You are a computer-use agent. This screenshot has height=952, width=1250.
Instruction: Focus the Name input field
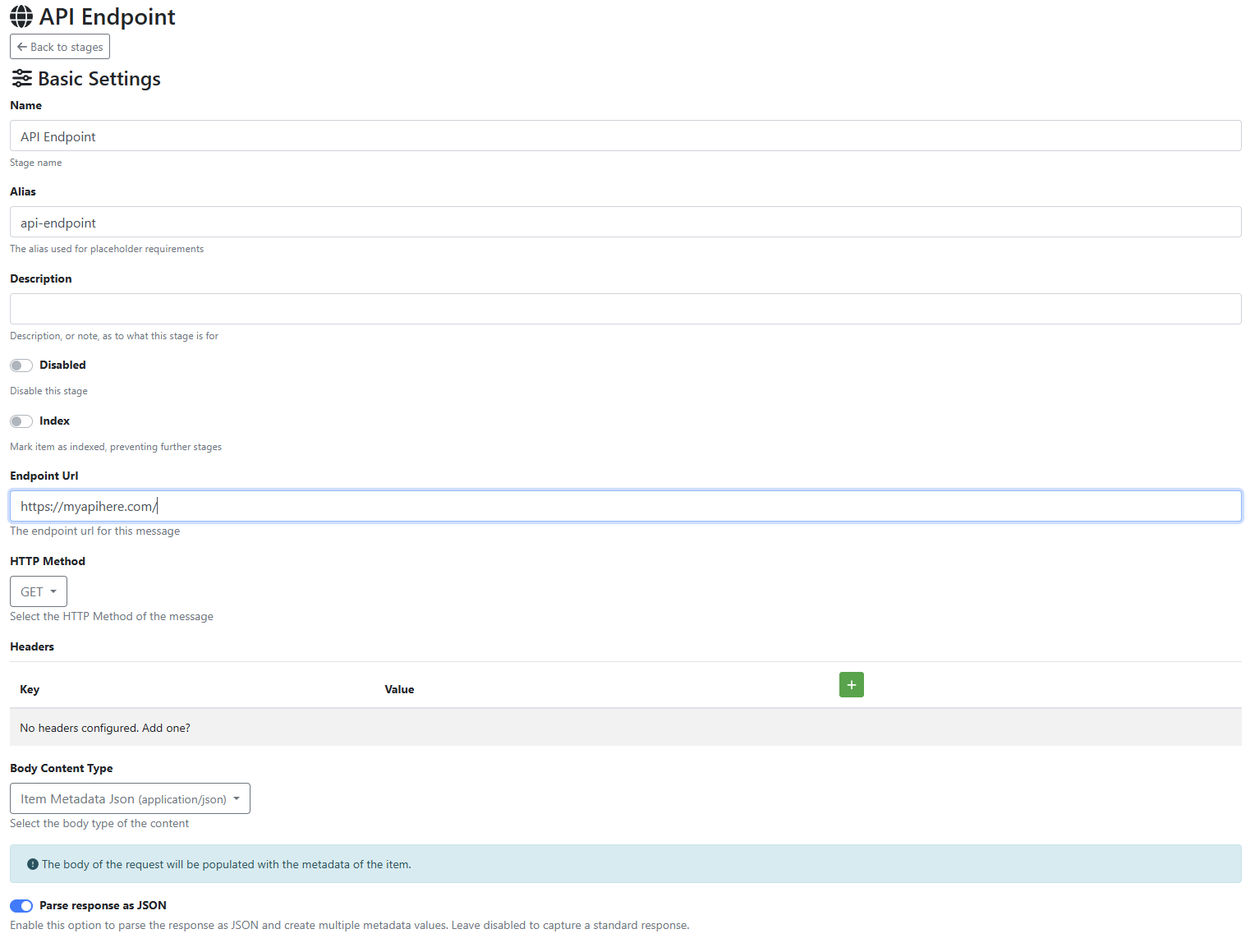(625, 136)
